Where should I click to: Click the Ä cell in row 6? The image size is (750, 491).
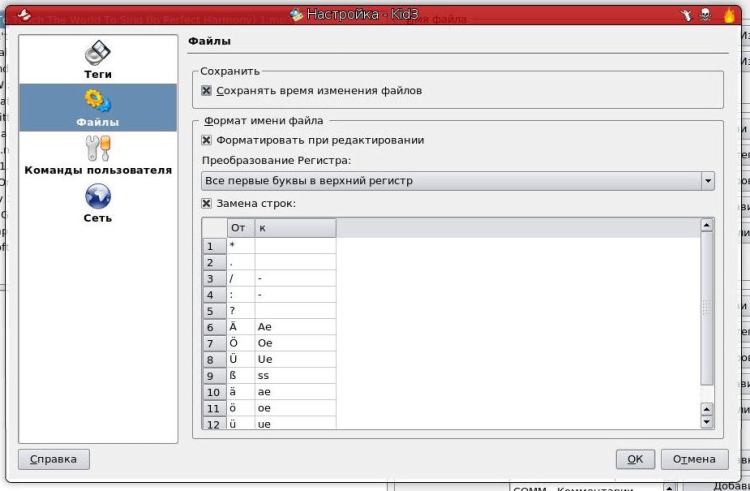point(241,327)
